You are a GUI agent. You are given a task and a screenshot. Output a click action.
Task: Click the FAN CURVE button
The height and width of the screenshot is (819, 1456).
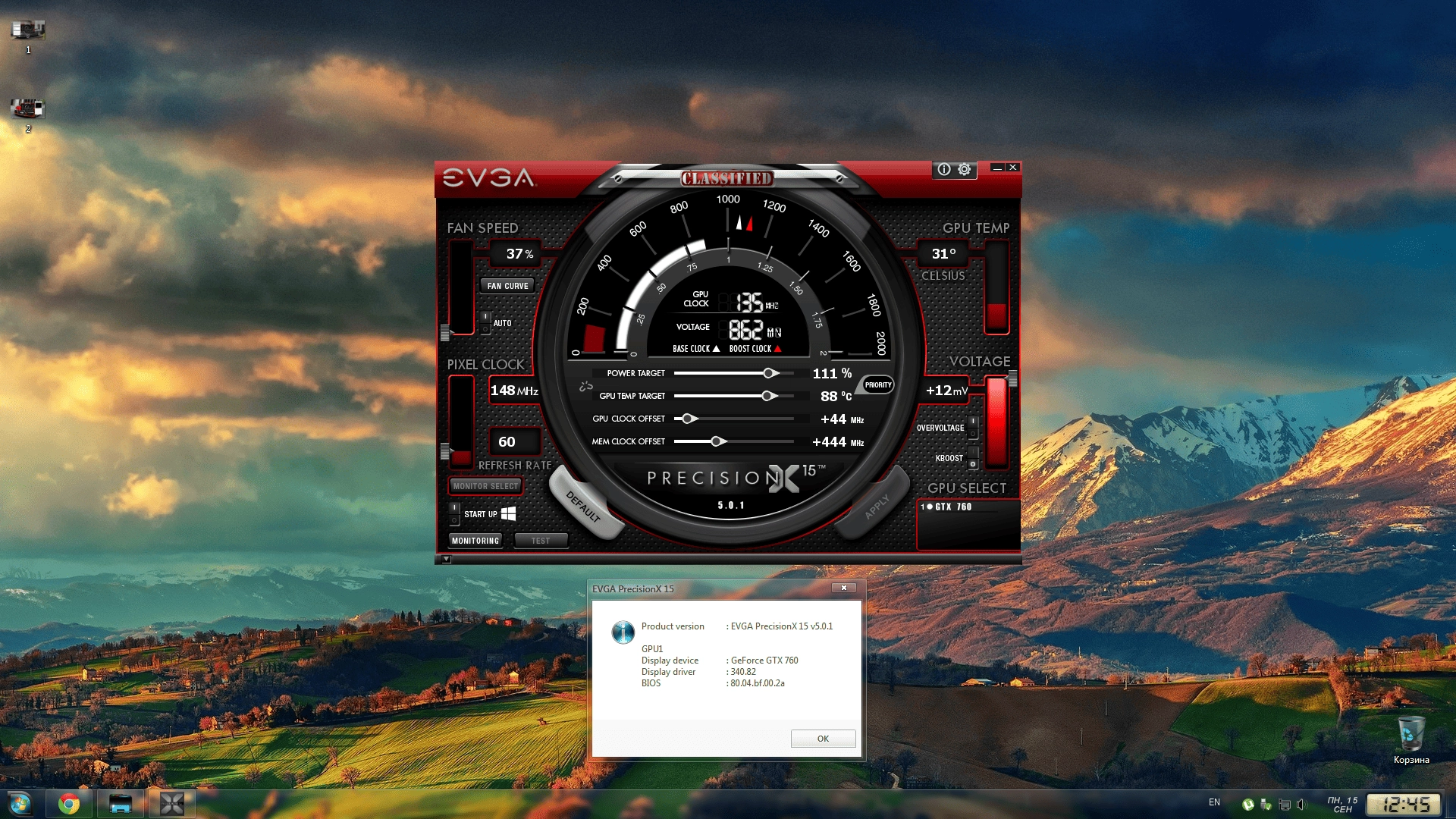click(507, 286)
